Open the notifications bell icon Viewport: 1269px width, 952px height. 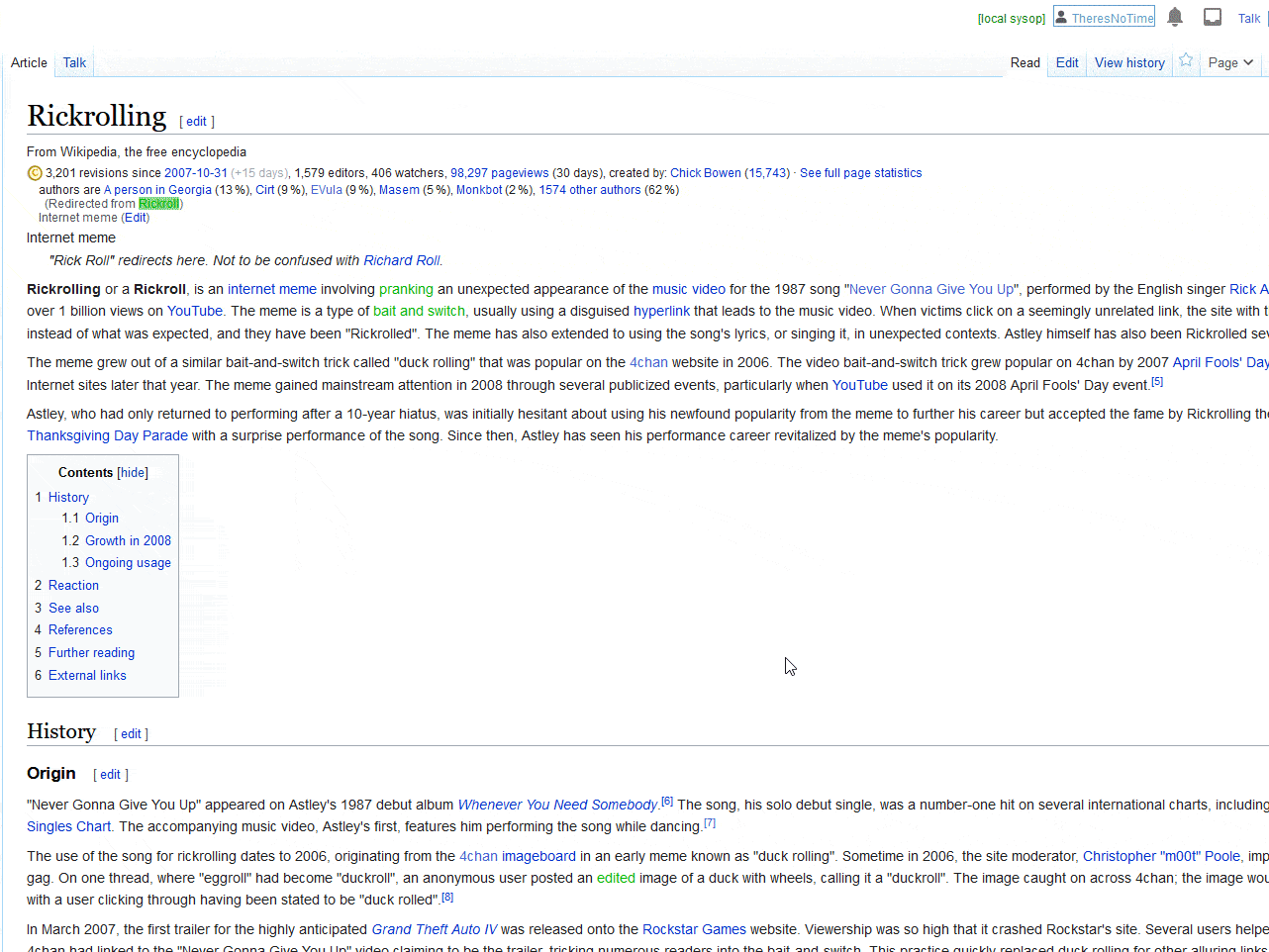[1175, 17]
